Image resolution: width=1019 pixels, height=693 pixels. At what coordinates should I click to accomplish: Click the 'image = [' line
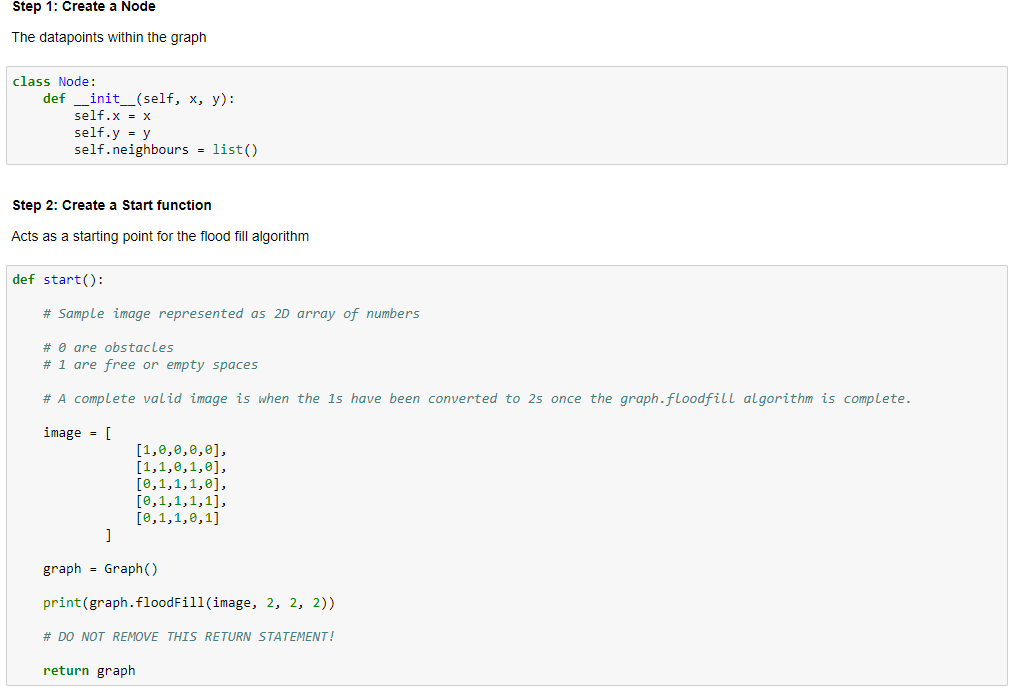[77, 432]
